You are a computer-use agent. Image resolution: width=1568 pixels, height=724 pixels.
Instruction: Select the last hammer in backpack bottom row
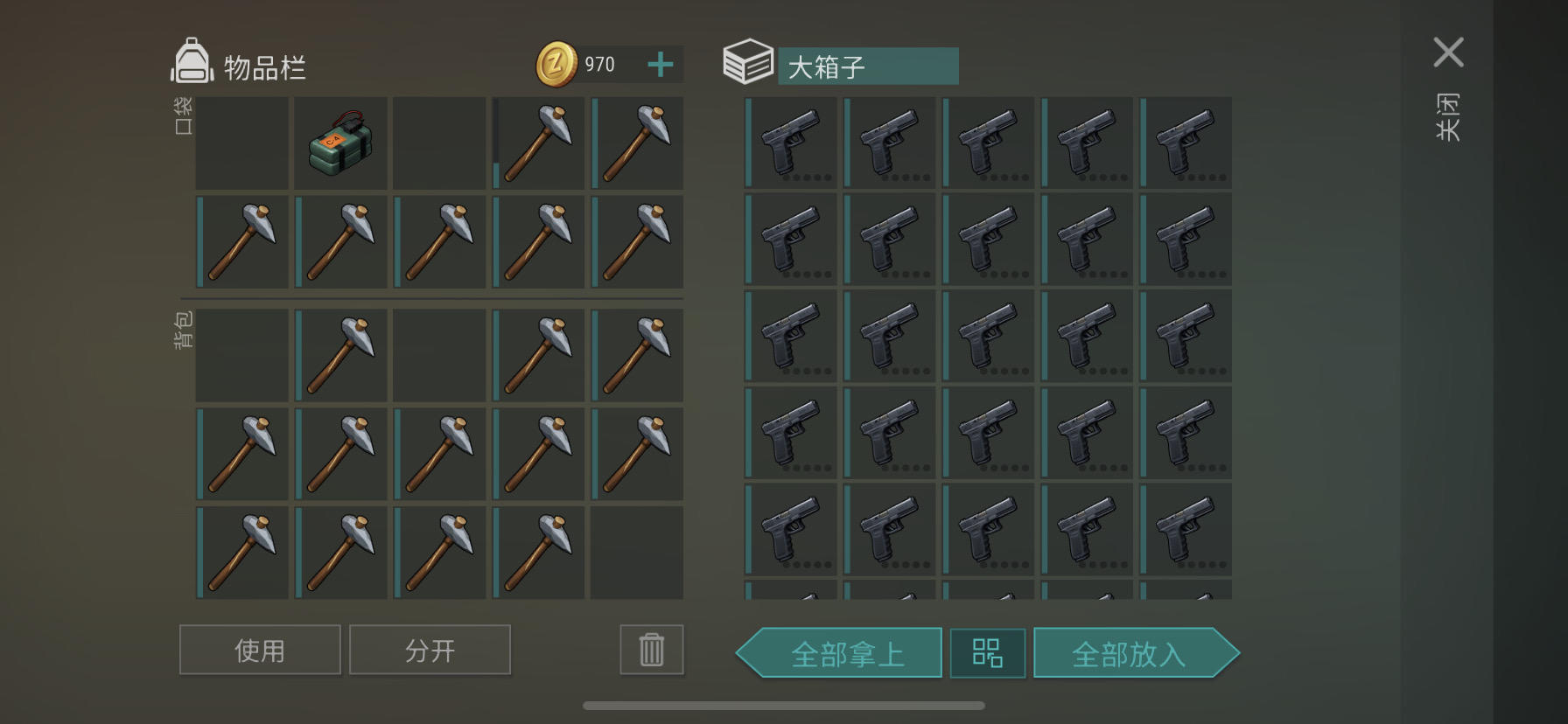538,553
